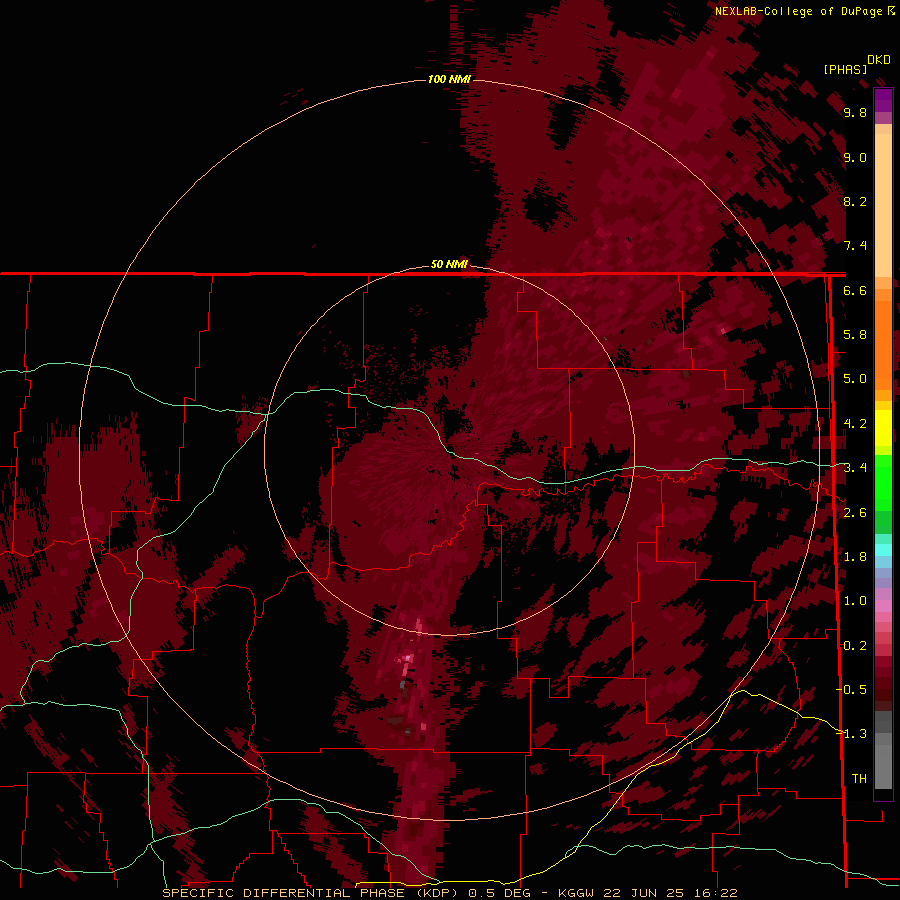Click the 1.0 legend value
This screenshot has height=900, width=900.
855,601
